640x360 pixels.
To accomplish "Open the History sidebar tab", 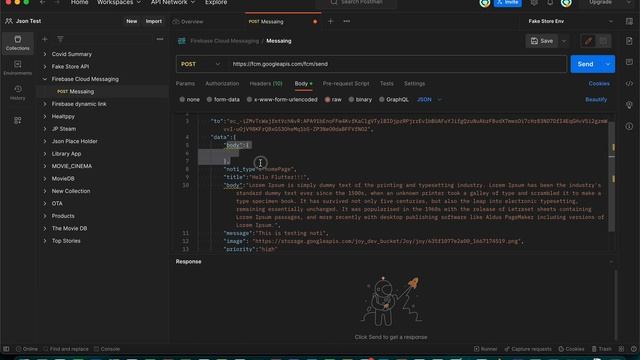I will coord(18,93).
